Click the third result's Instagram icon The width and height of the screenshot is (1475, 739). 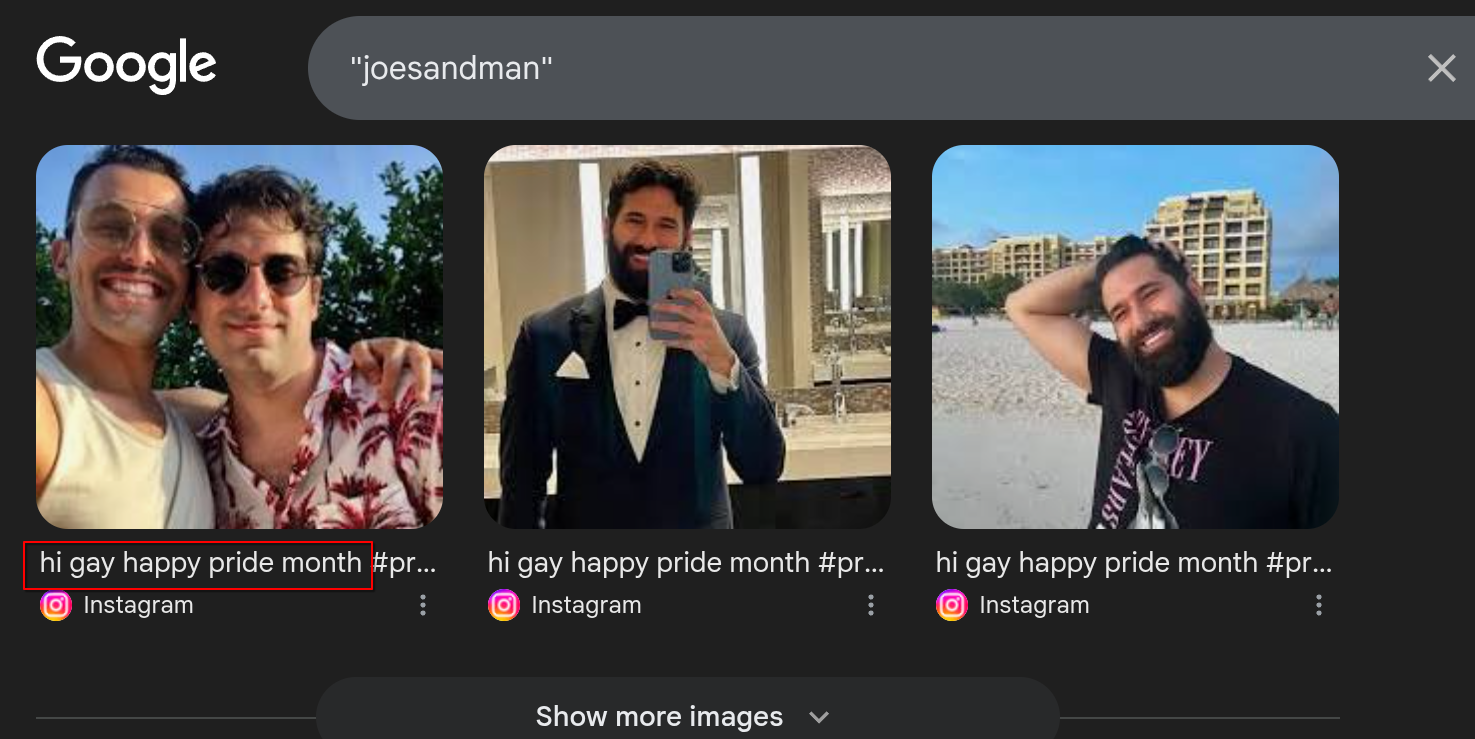point(952,605)
